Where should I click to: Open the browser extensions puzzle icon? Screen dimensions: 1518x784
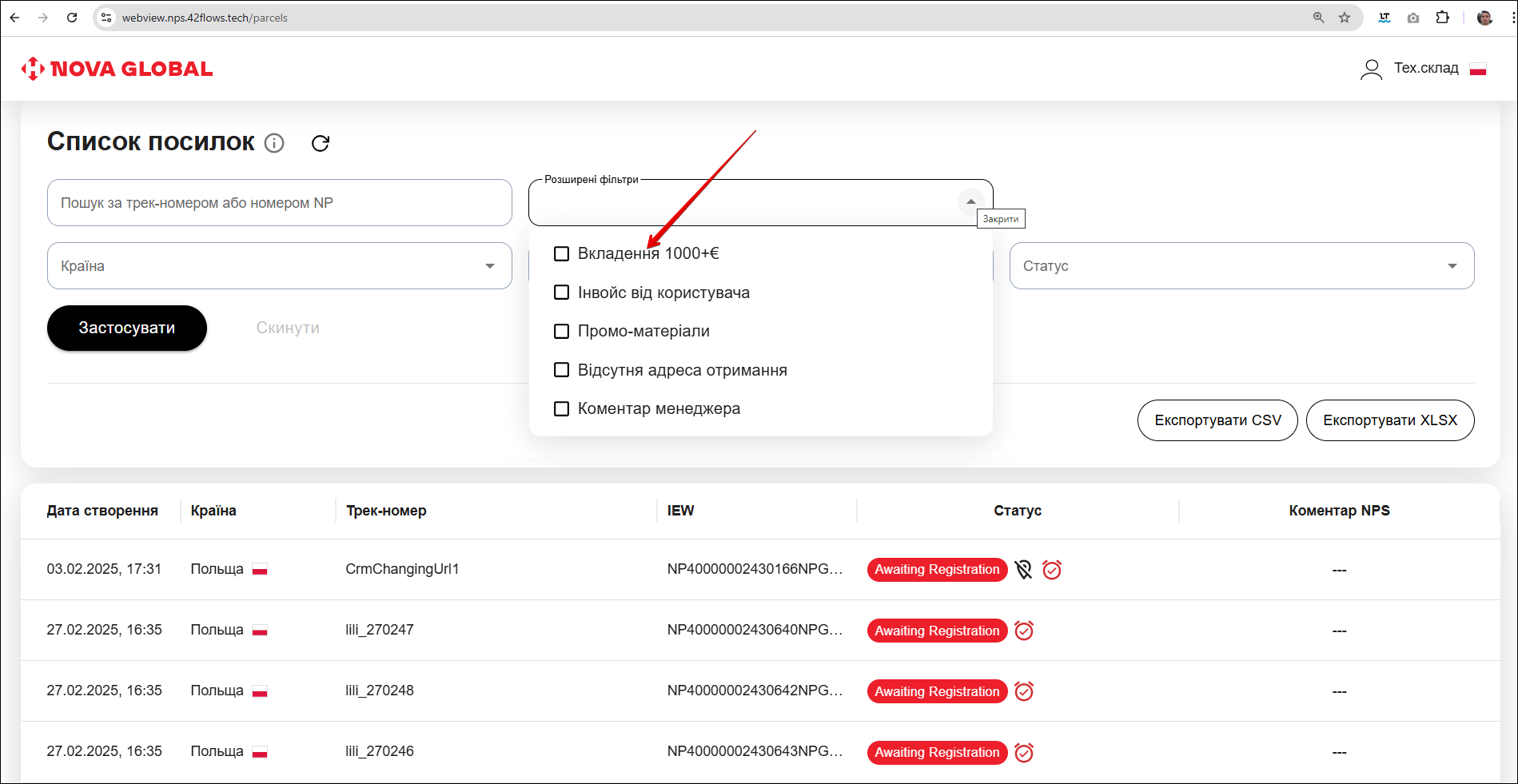[1442, 18]
